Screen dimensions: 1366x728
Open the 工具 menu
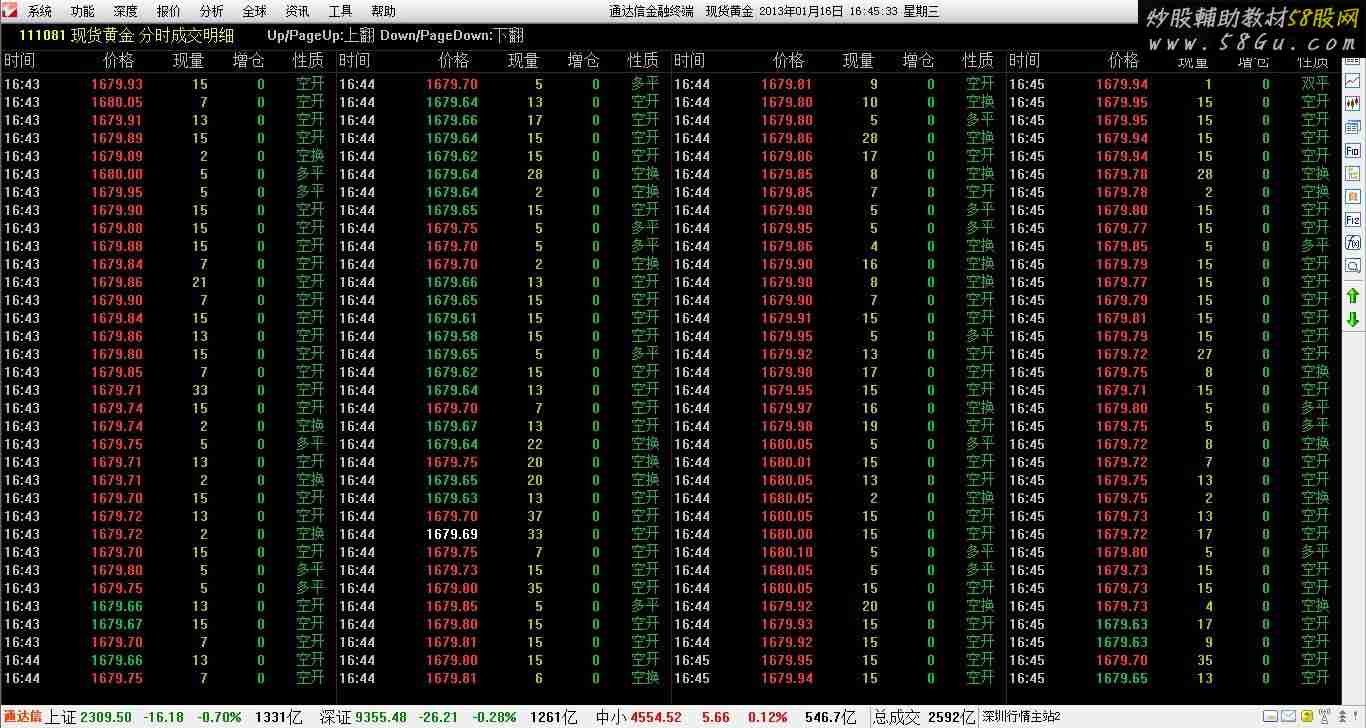[340, 12]
